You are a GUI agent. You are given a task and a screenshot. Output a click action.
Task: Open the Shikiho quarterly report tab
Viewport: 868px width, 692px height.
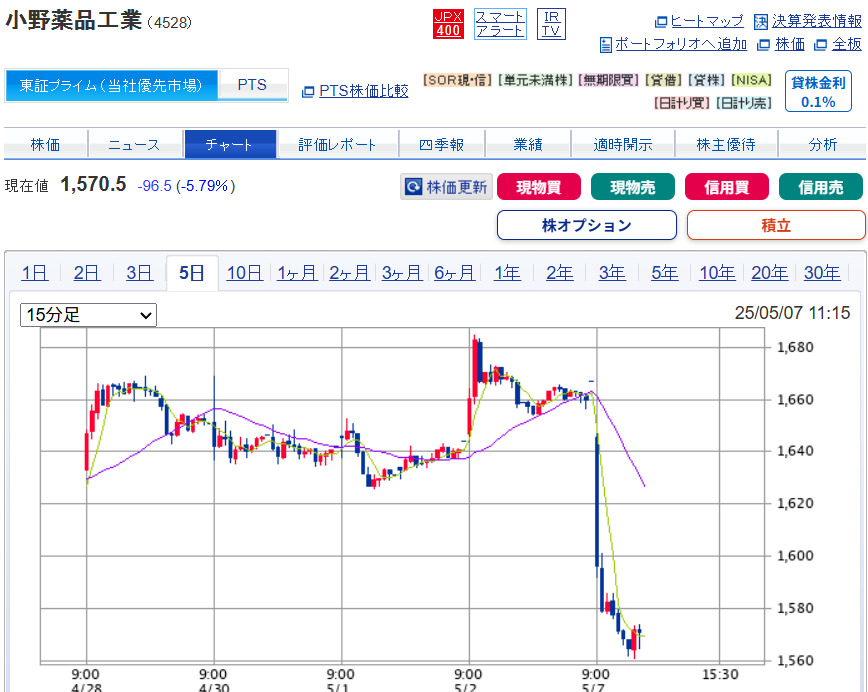click(442, 145)
